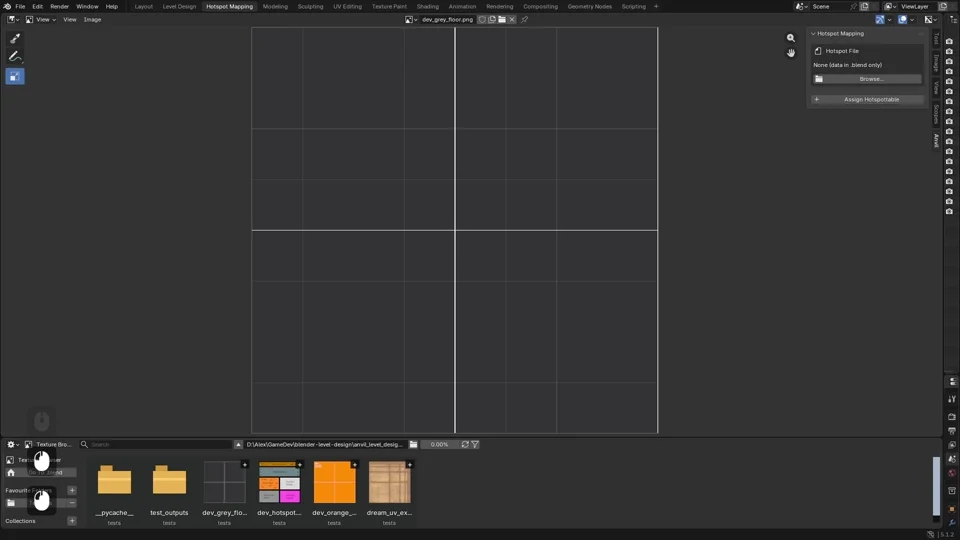Viewport: 960px width, 540px height.
Task: Open the View mode dropdown
Action: (40, 20)
